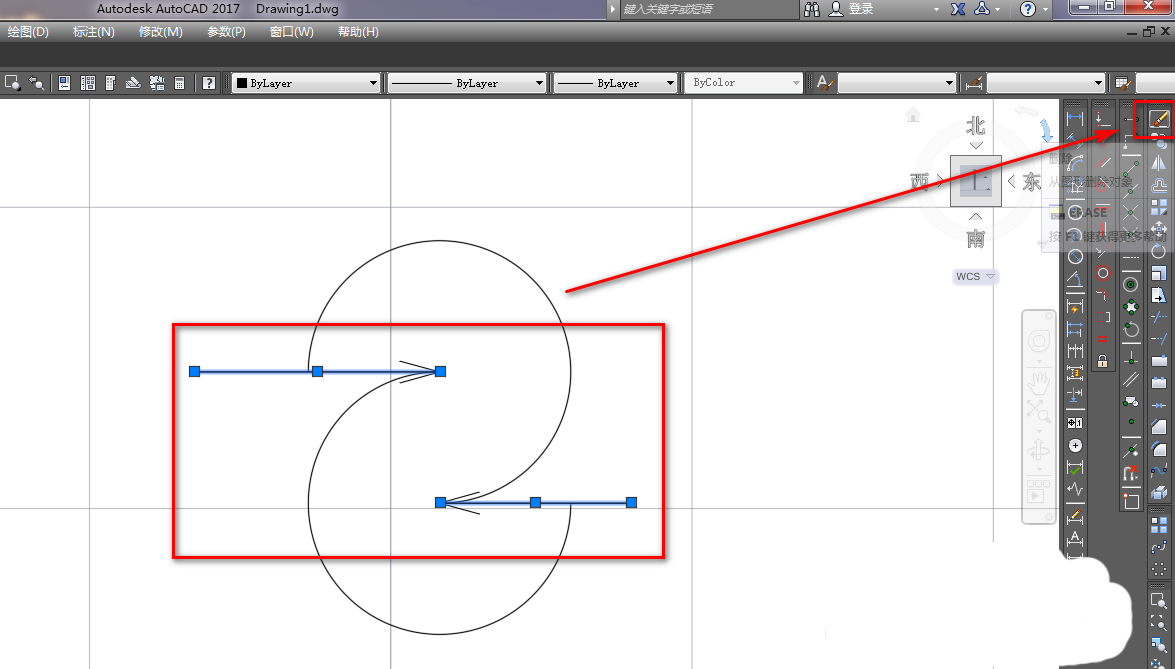The image size is (1175, 669).
Task: Open the Properties palette icon
Action: click(x=64, y=83)
